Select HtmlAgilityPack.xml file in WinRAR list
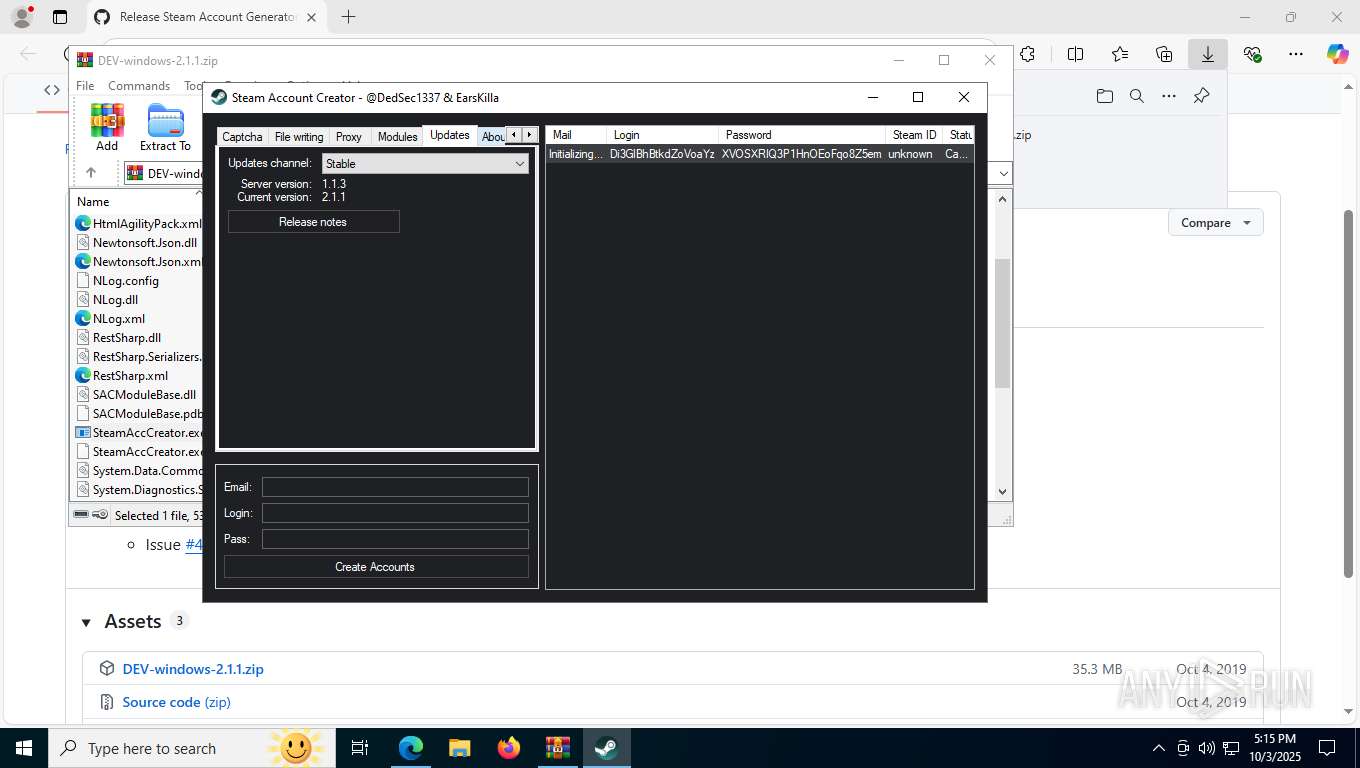This screenshot has height=768, width=1360. [x=140, y=224]
